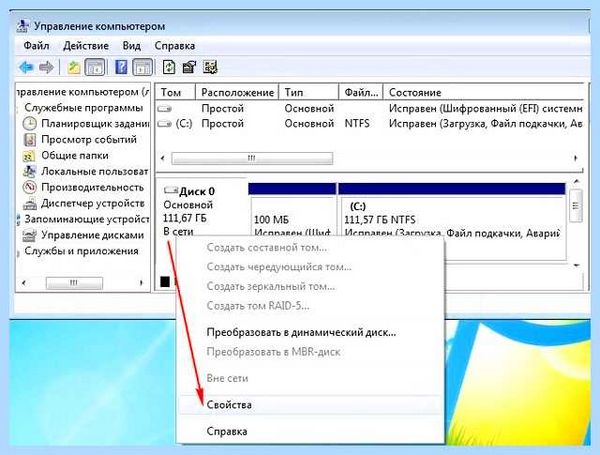Click the Диск 0 label panel
The image size is (600, 455).
pyautogui.click(x=202, y=210)
